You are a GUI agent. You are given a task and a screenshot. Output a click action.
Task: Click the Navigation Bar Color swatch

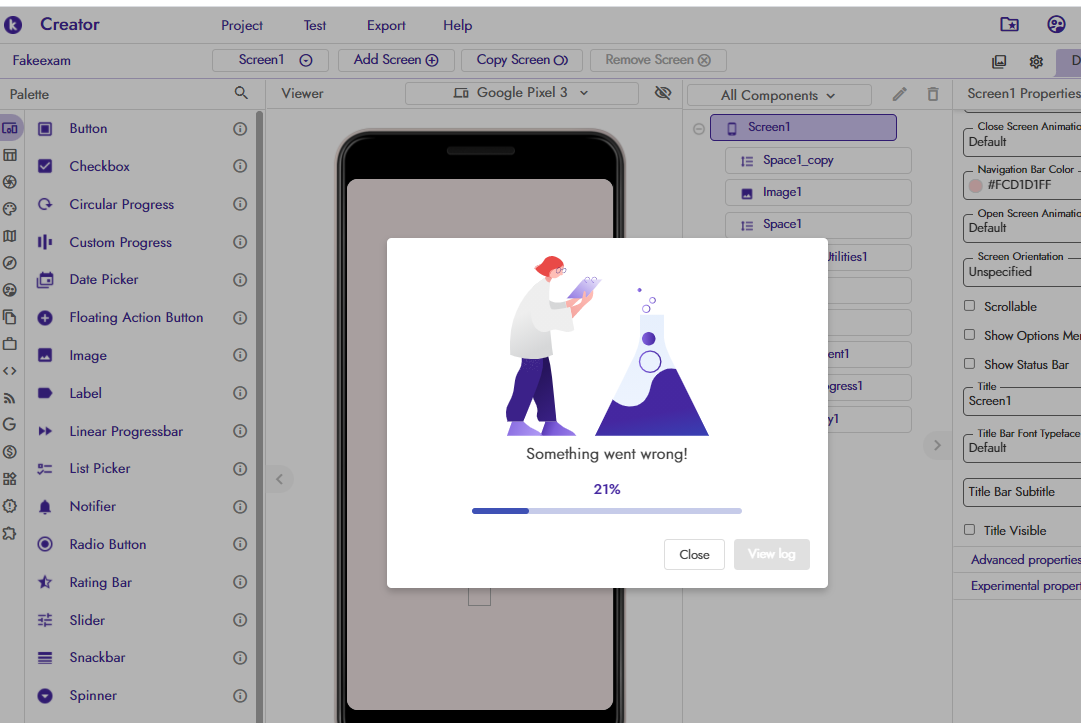[x=976, y=185]
